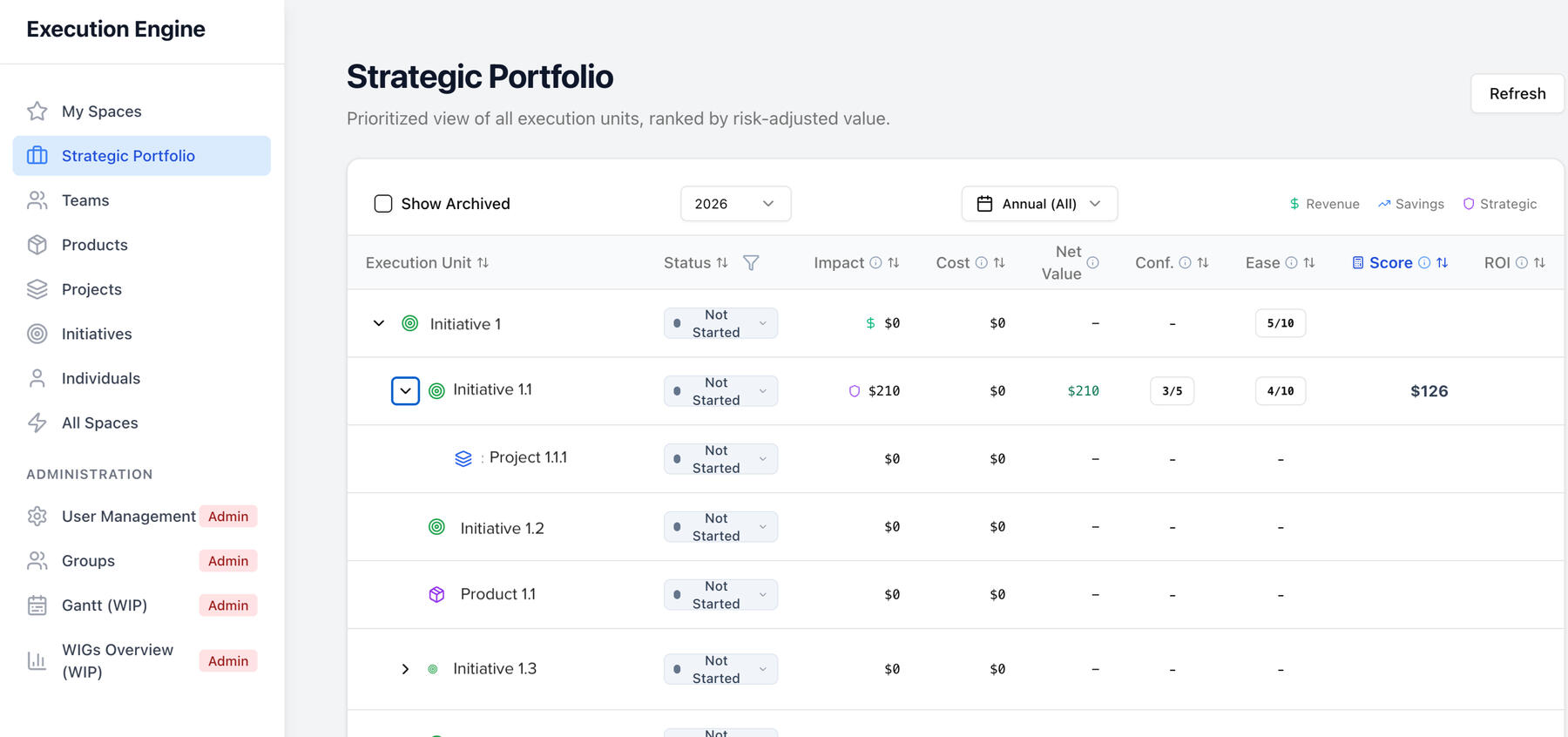1568x737 pixels.
Task: Sort by Cost using its sort arrows
Action: [999, 262]
